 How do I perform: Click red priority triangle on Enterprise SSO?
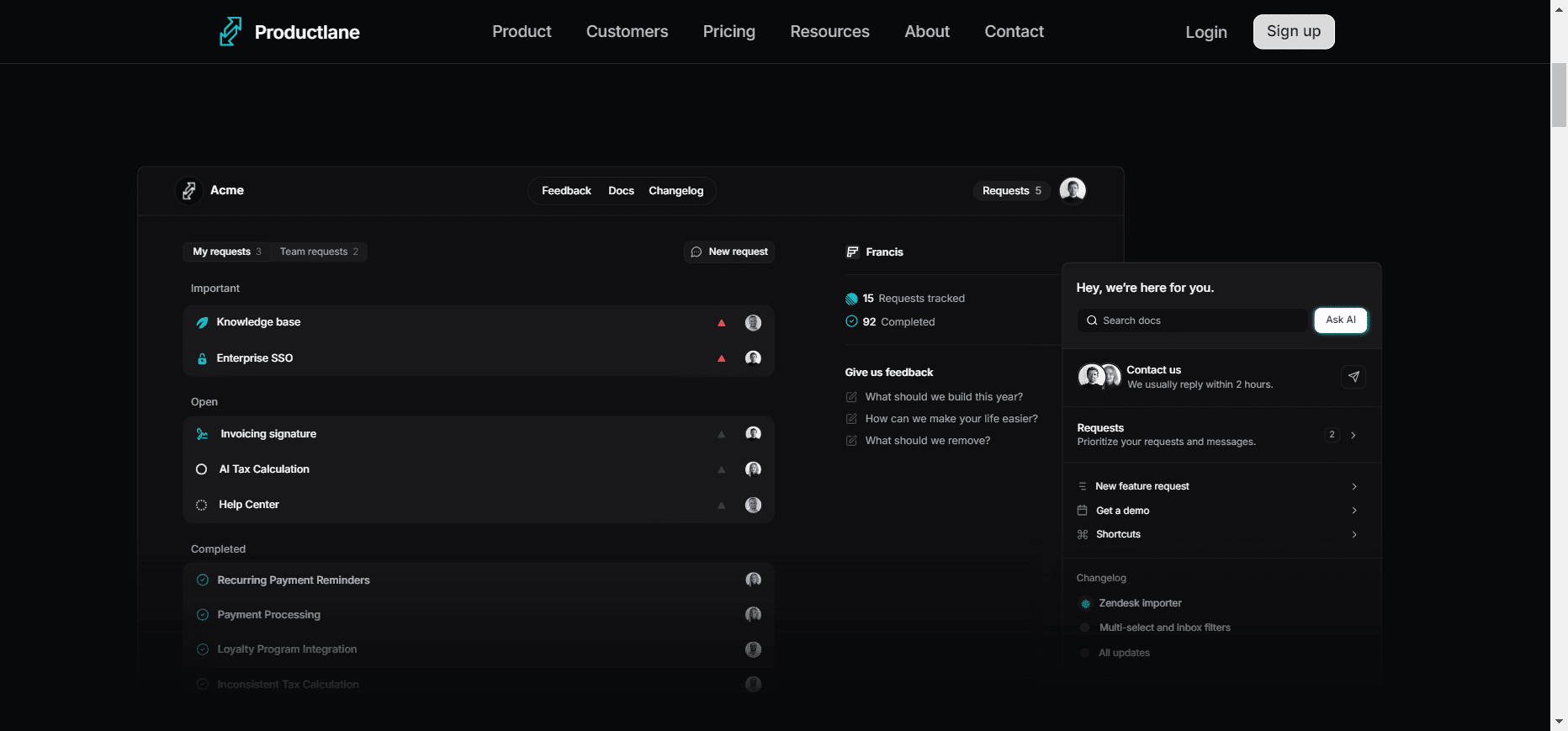[x=721, y=358]
